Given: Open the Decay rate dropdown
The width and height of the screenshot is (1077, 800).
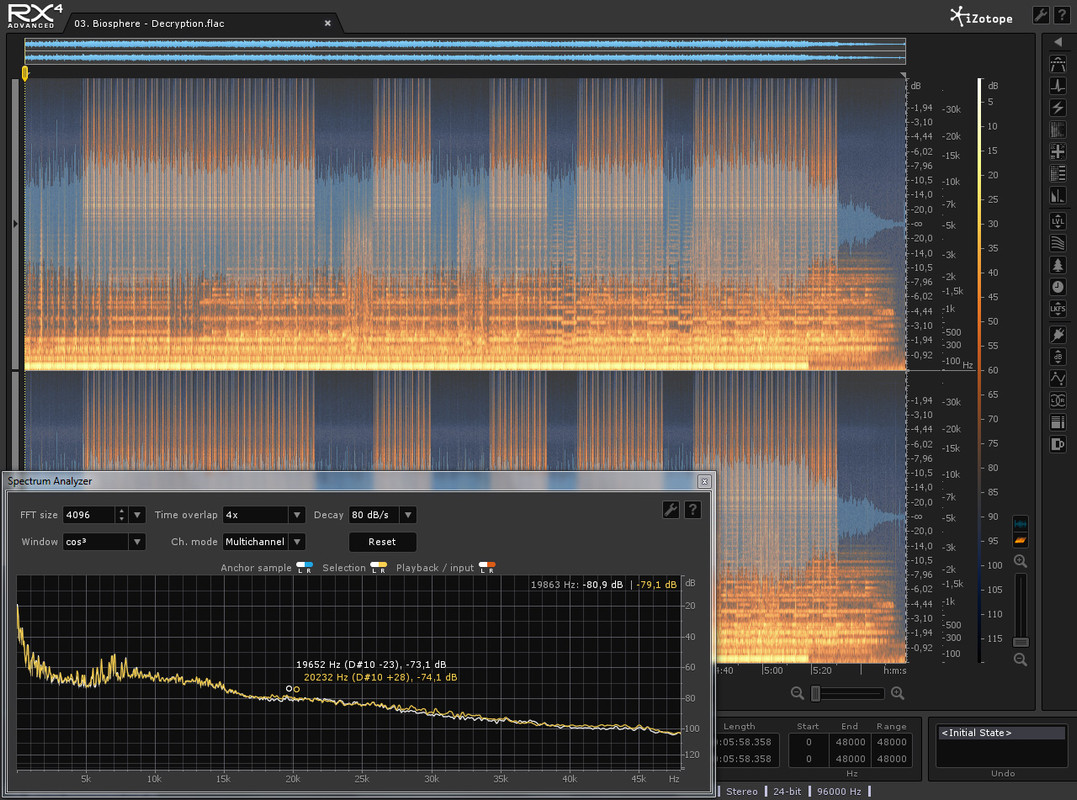Looking at the screenshot, I should click(408, 515).
